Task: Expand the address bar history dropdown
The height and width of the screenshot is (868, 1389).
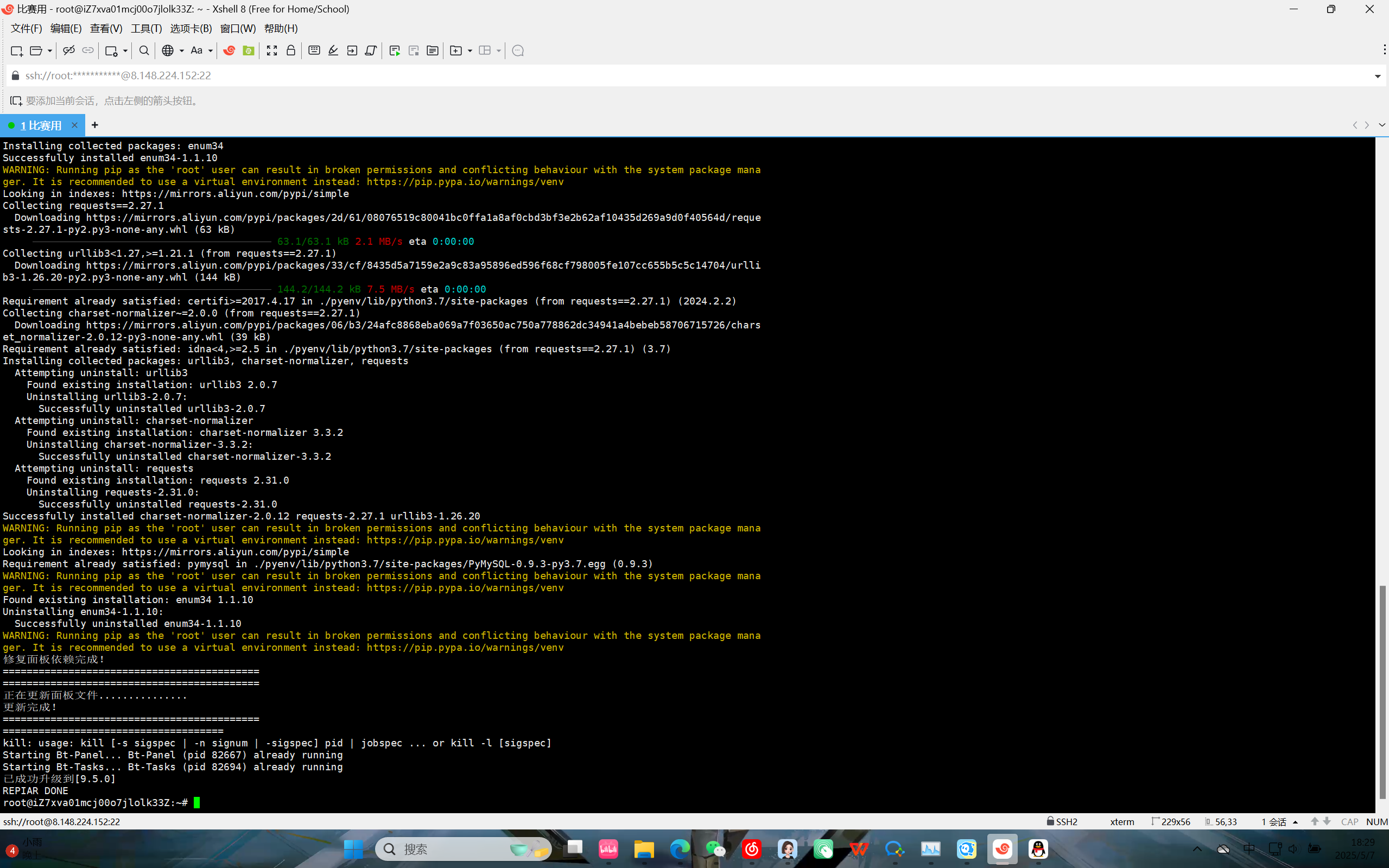Action: click(x=1378, y=76)
